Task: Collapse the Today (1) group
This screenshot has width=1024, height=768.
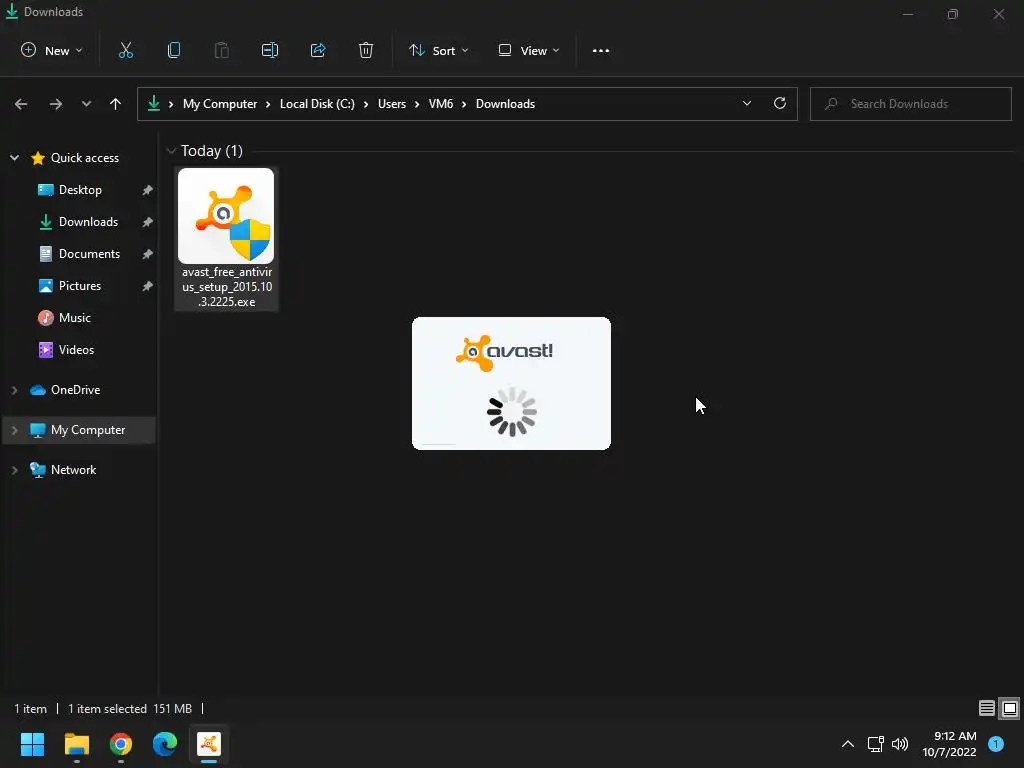Action: click(171, 151)
